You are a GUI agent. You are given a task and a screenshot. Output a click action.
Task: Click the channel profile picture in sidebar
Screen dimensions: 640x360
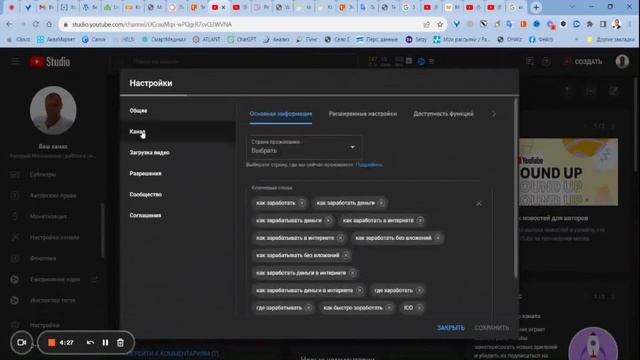53,110
